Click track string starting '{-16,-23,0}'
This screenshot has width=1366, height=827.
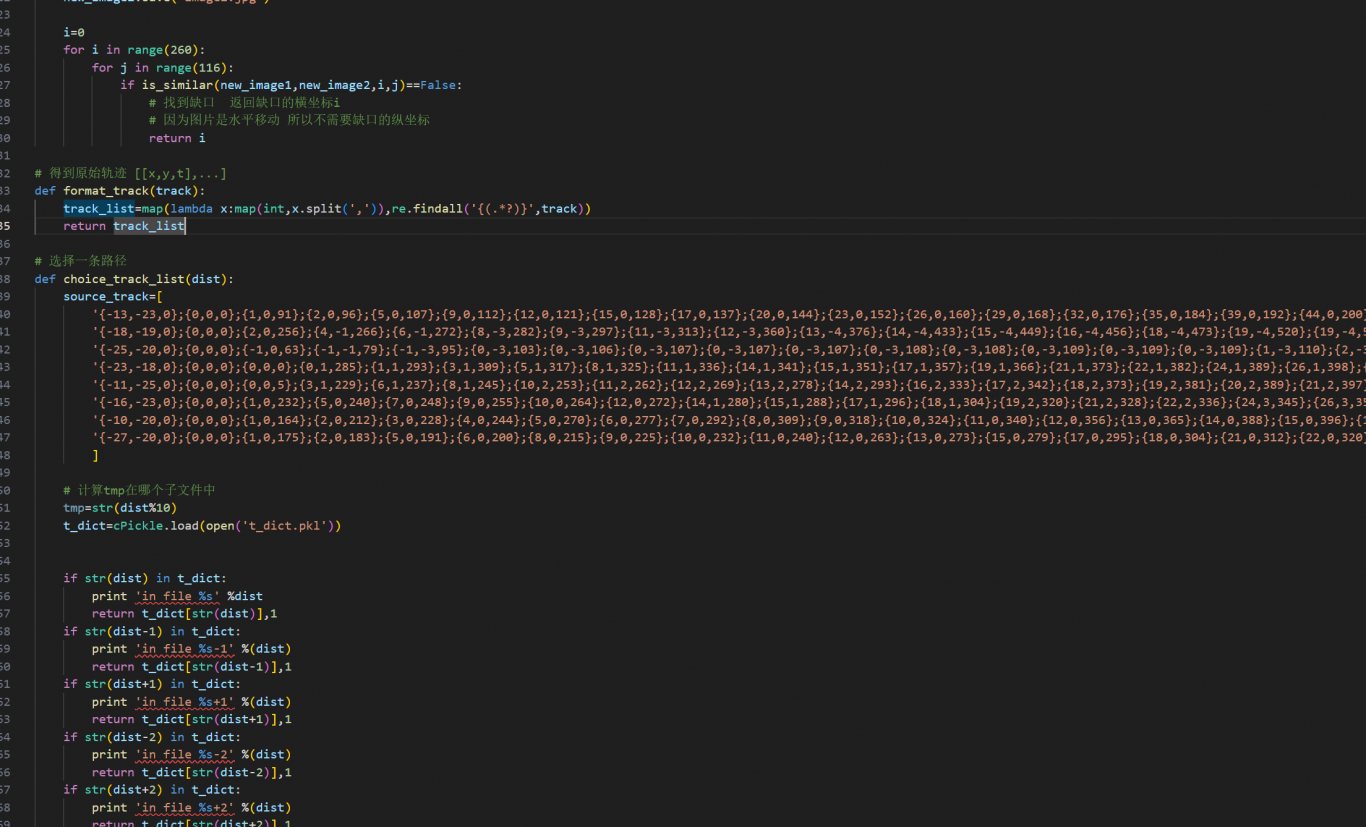point(729,402)
